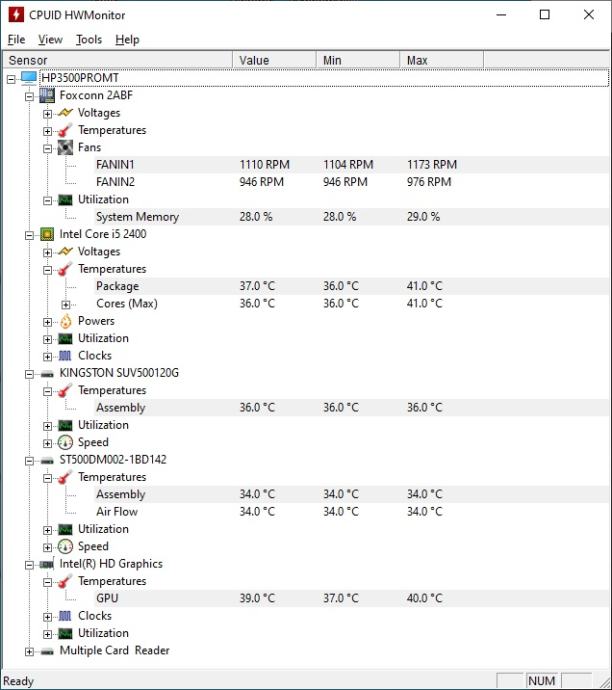Screen dimensions: 612x690
Task: Click the HD Graphics Clocks waveform icon
Action: coord(65,616)
